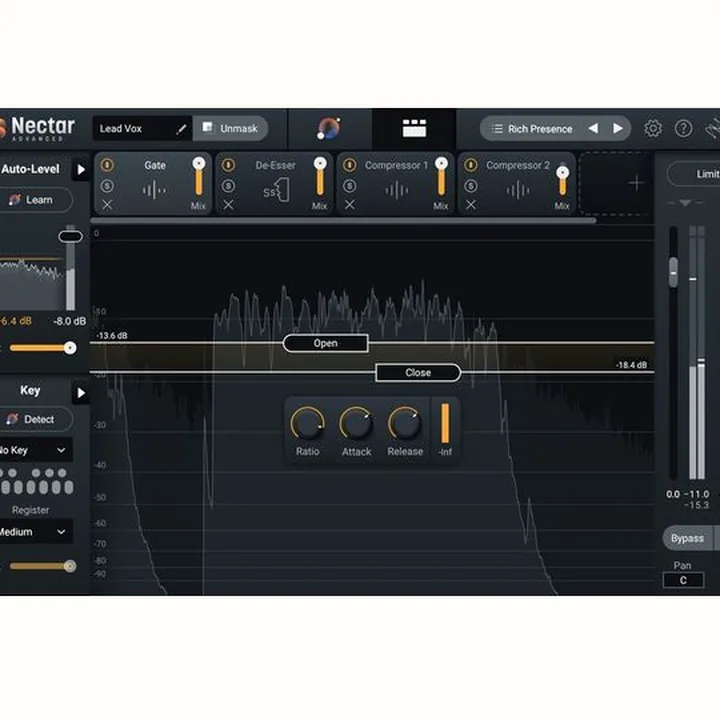720x720 pixels.
Task: Click the -18.4 dB close threshold value
Action: [x=631, y=365]
